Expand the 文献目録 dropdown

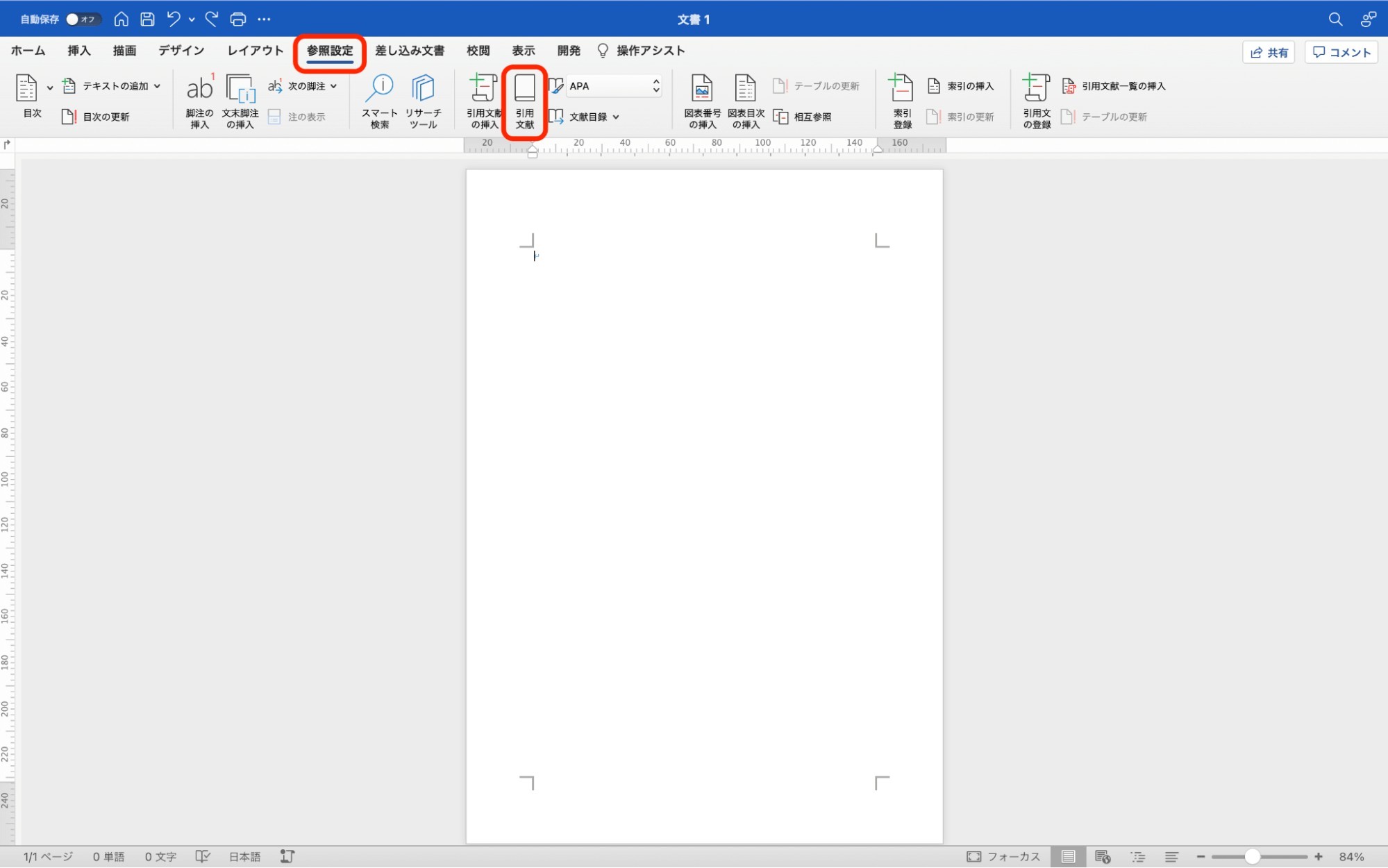585,117
